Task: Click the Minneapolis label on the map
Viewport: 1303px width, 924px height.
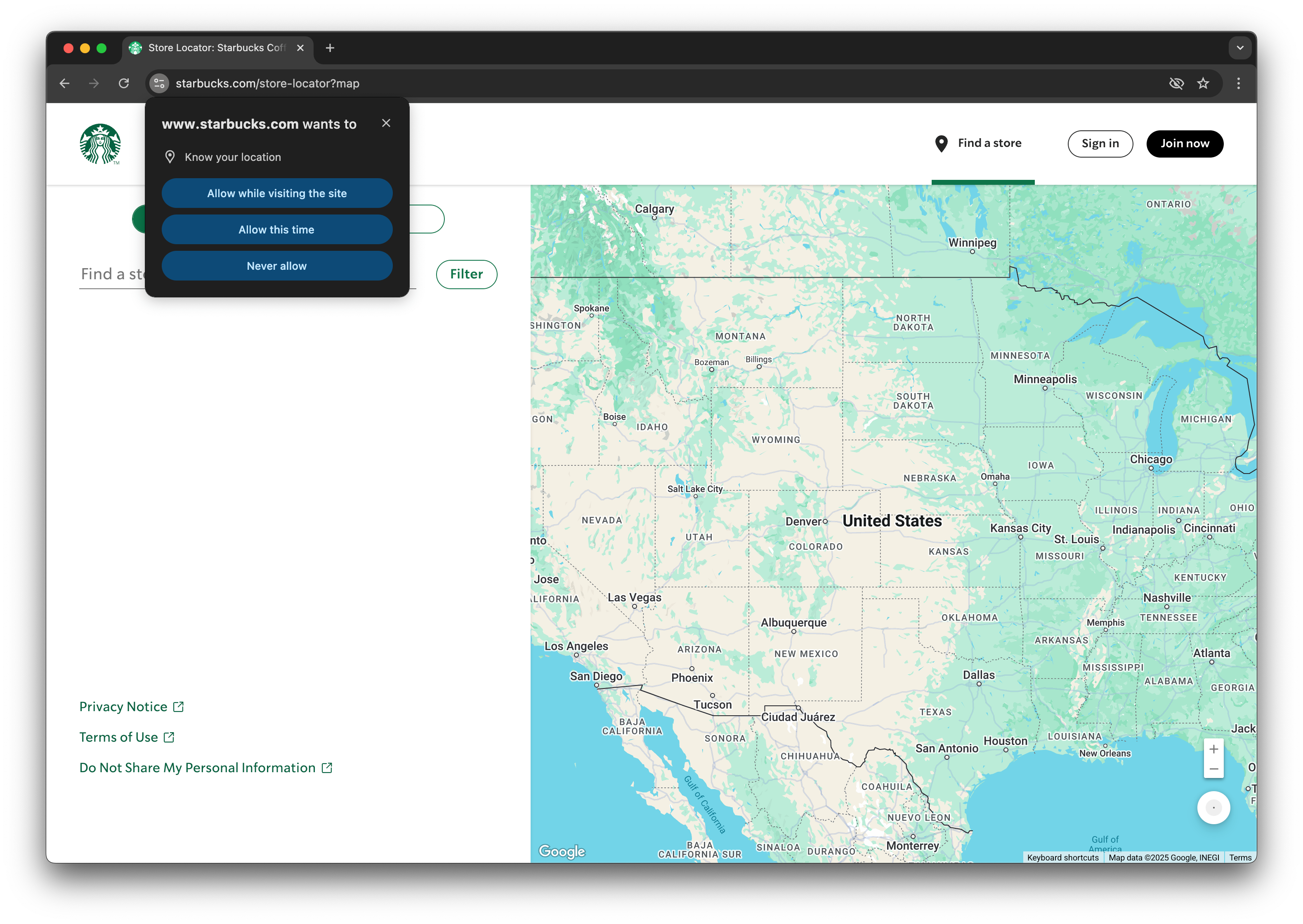Action: click(x=1045, y=379)
